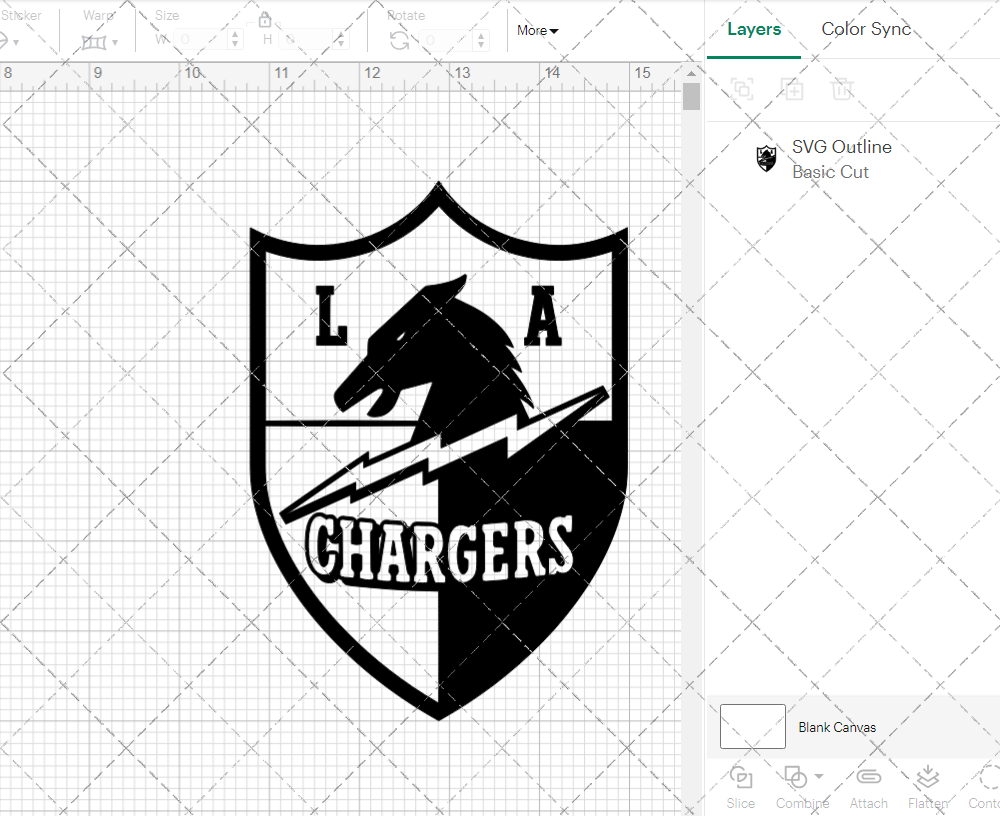Image resolution: width=1000 pixels, height=816 pixels.
Task: Click the Size height input field
Action: (x=307, y=40)
